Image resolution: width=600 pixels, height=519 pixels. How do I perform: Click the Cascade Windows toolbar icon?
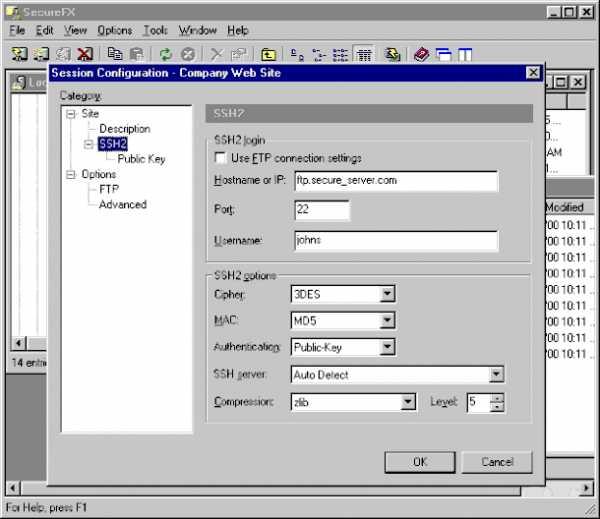[x=444, y=54]
